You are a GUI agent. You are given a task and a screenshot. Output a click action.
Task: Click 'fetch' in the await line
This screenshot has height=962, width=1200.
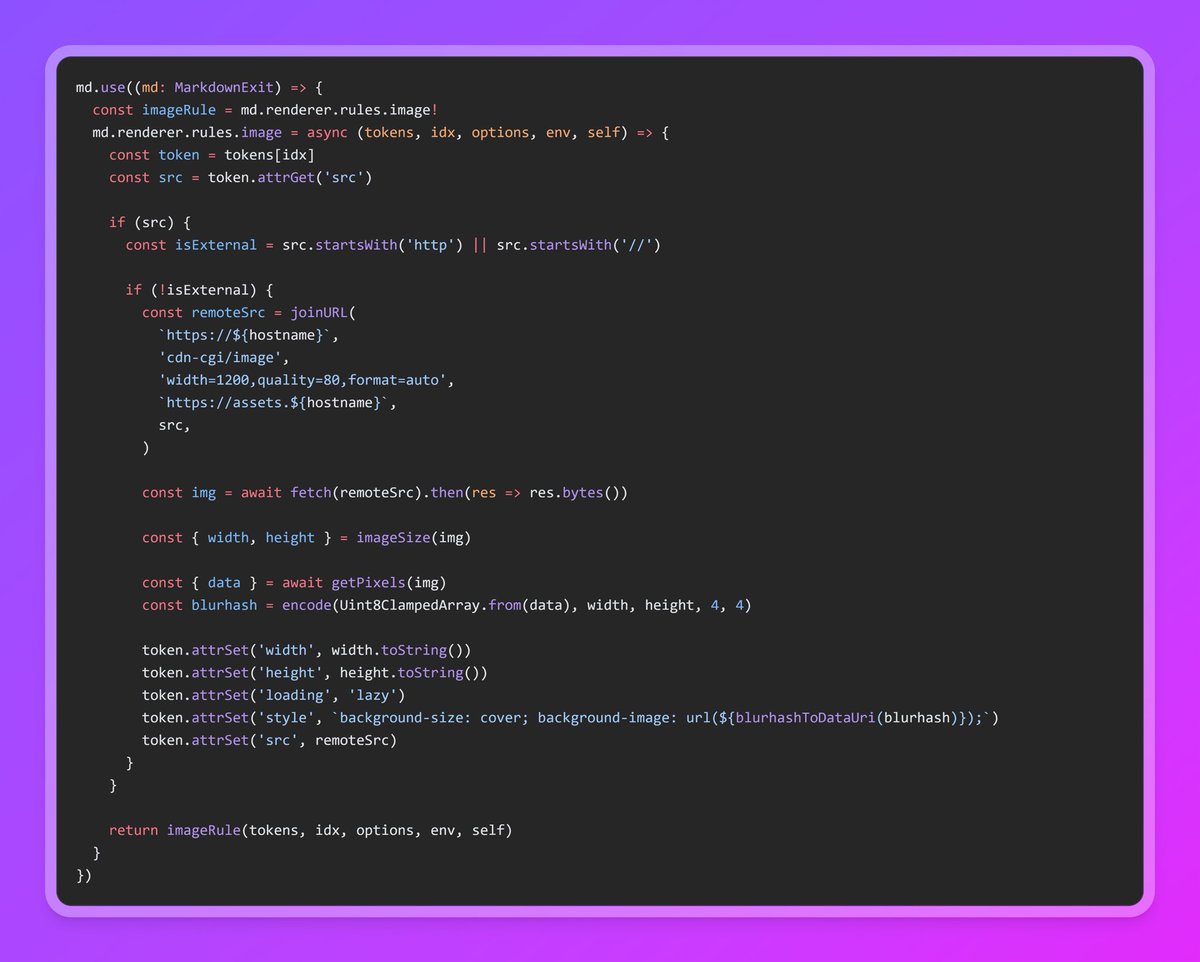311,492
